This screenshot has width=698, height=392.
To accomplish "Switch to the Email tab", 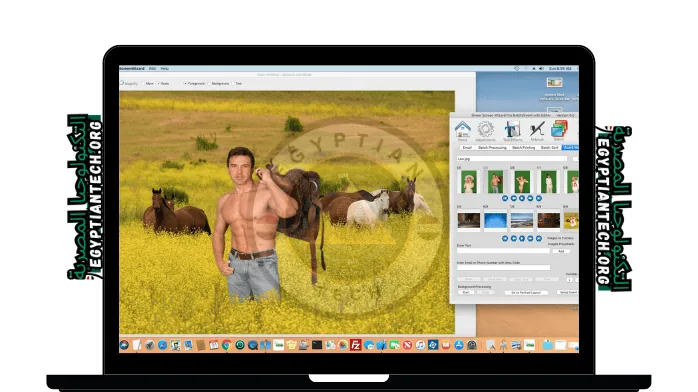I will pyautogui.click(x=467, y=147).
